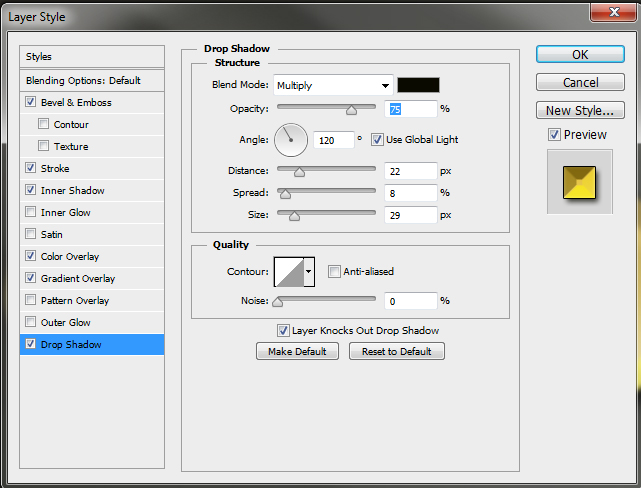This screenshot has height=488, width=641.
Task: Click the angle dial control
Action: [x=291, y=139]
